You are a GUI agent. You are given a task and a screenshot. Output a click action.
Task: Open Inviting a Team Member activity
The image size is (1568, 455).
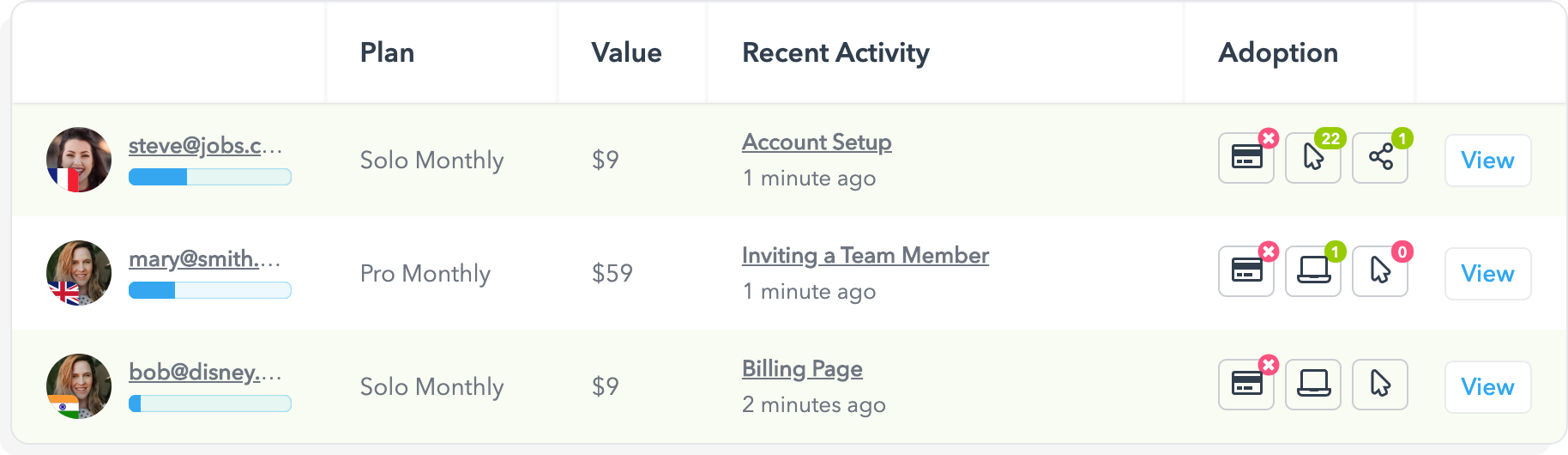[865, 256]
